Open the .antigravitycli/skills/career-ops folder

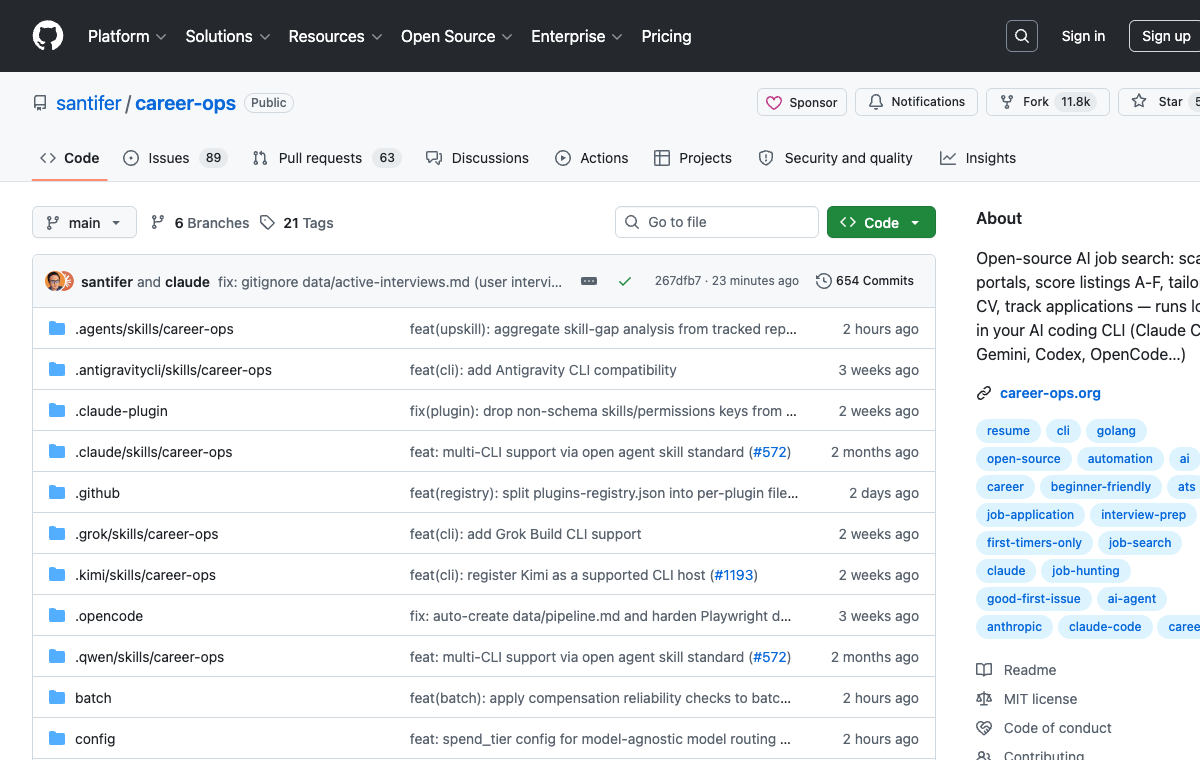[x=173, y=370]
